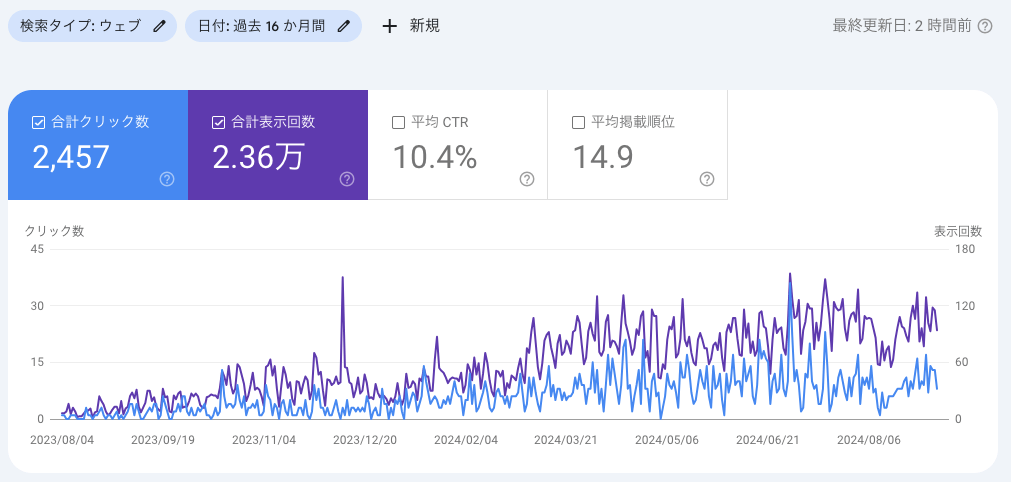The image size is (1011, 482).
Task: Click the 15 clicks axis tick label
Action: coord(36,362)
